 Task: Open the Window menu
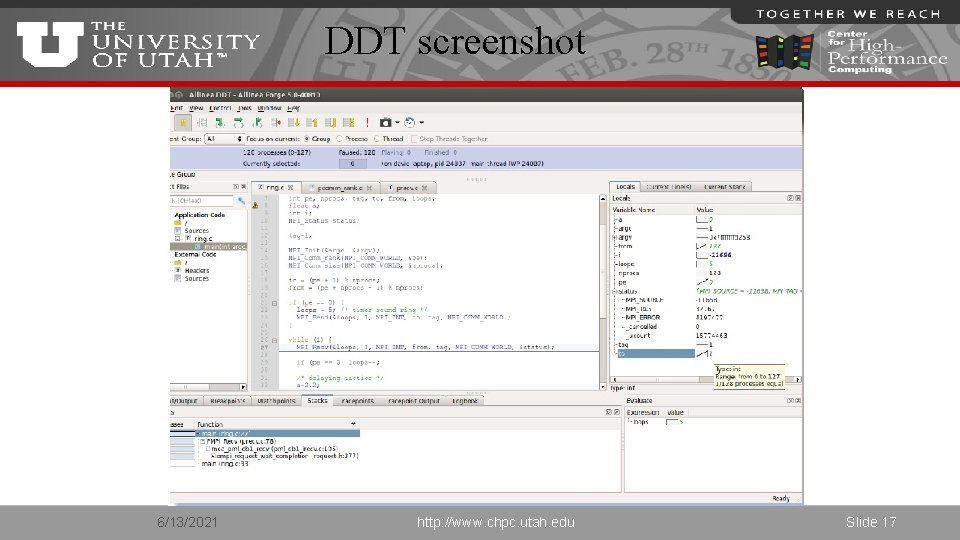(269, 108)
